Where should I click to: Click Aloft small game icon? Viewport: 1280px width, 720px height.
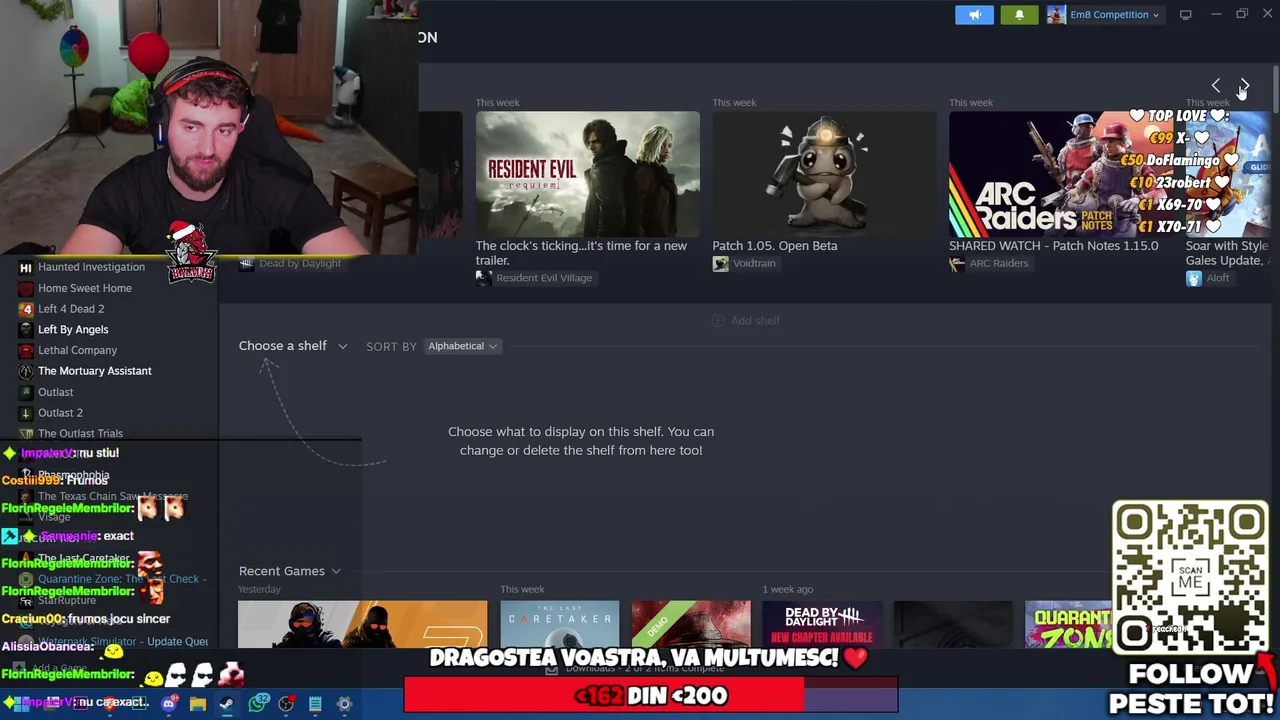1193,278
